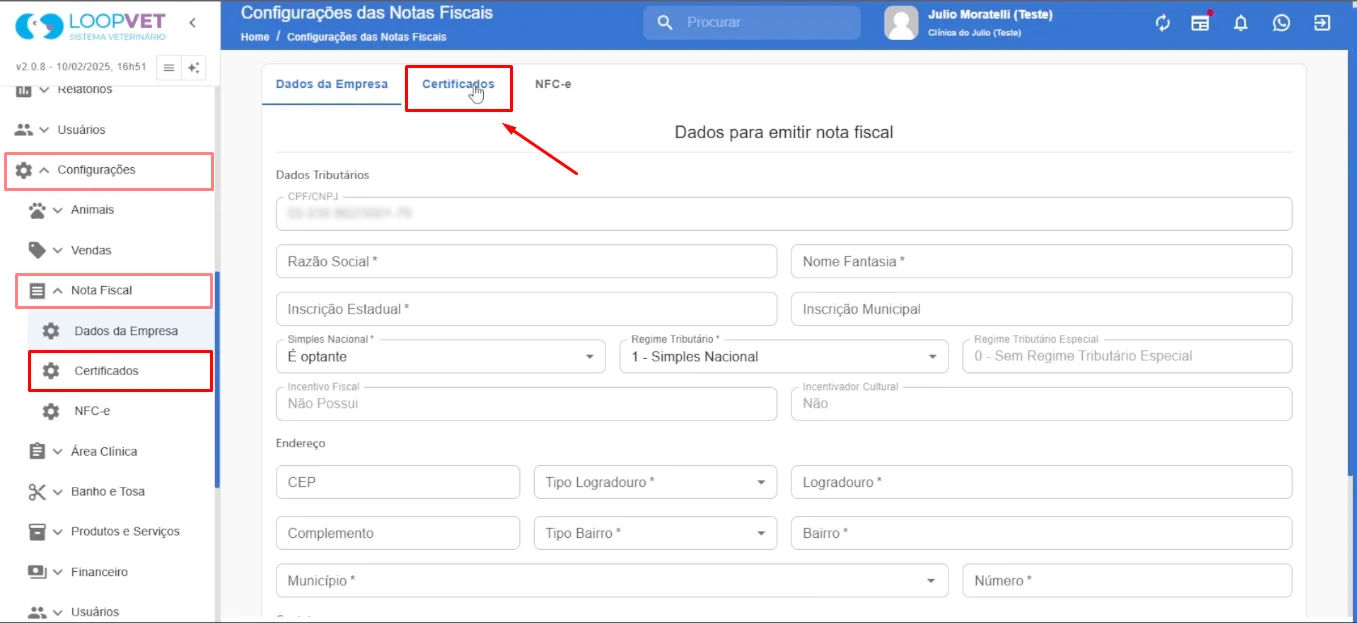Open the Município dropdown
This screenshot has width=1357, height=623.
(612, 580)
